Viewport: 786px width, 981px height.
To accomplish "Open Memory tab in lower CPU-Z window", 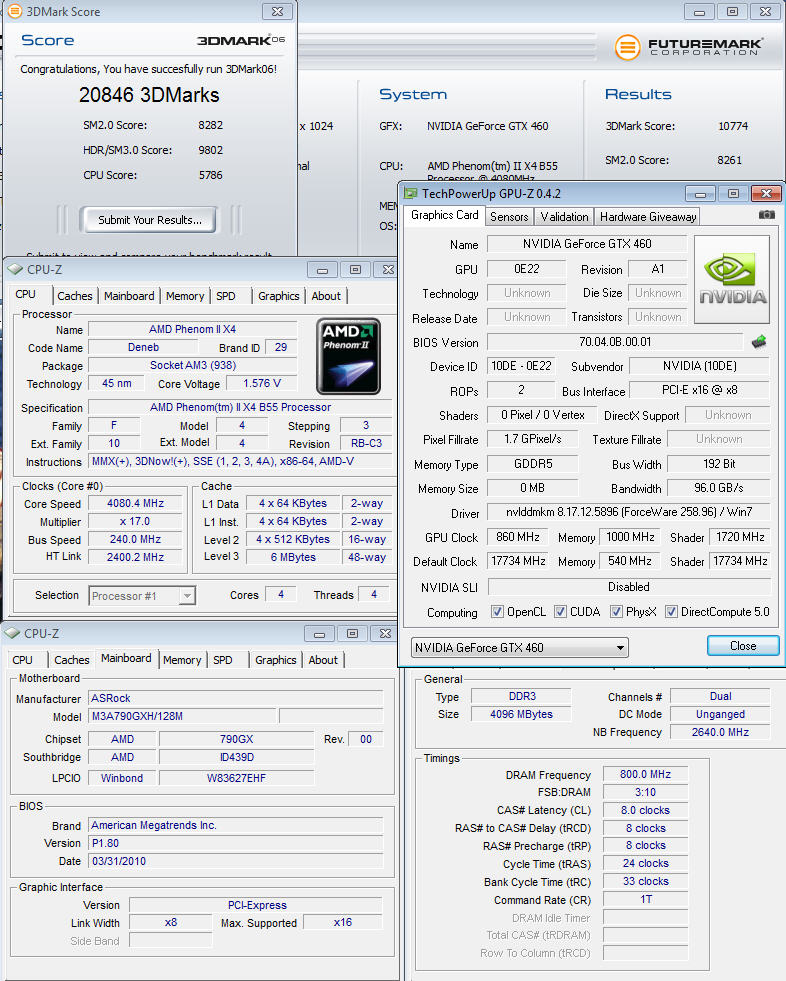I will tap(182, 660).
